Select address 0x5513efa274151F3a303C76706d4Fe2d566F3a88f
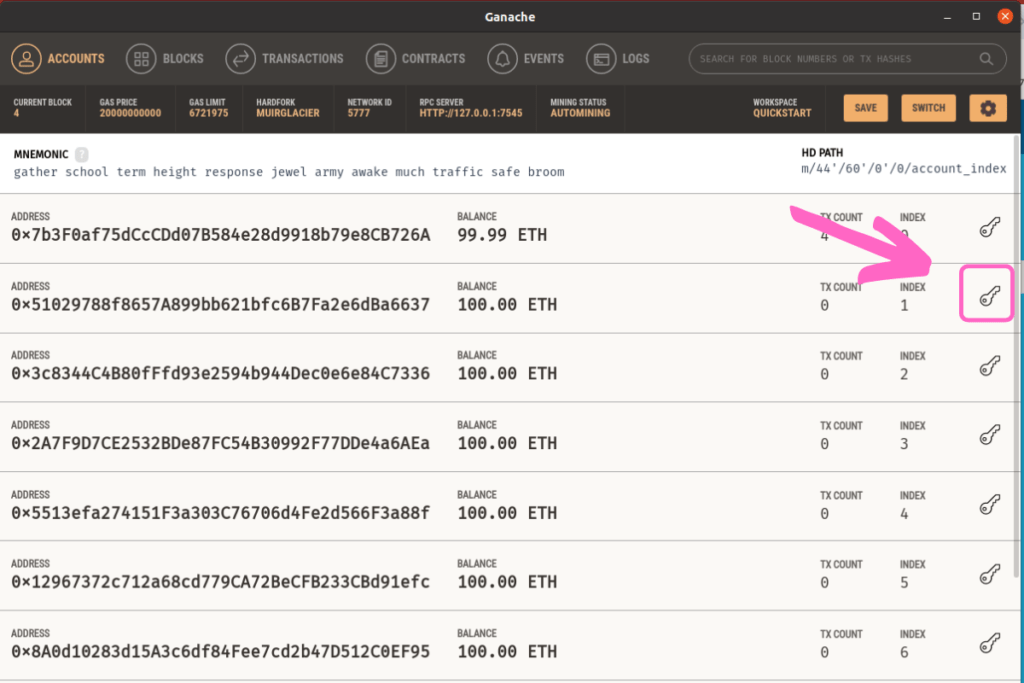The height and width of the screenshot is (683, 1024). coord(221,513)
